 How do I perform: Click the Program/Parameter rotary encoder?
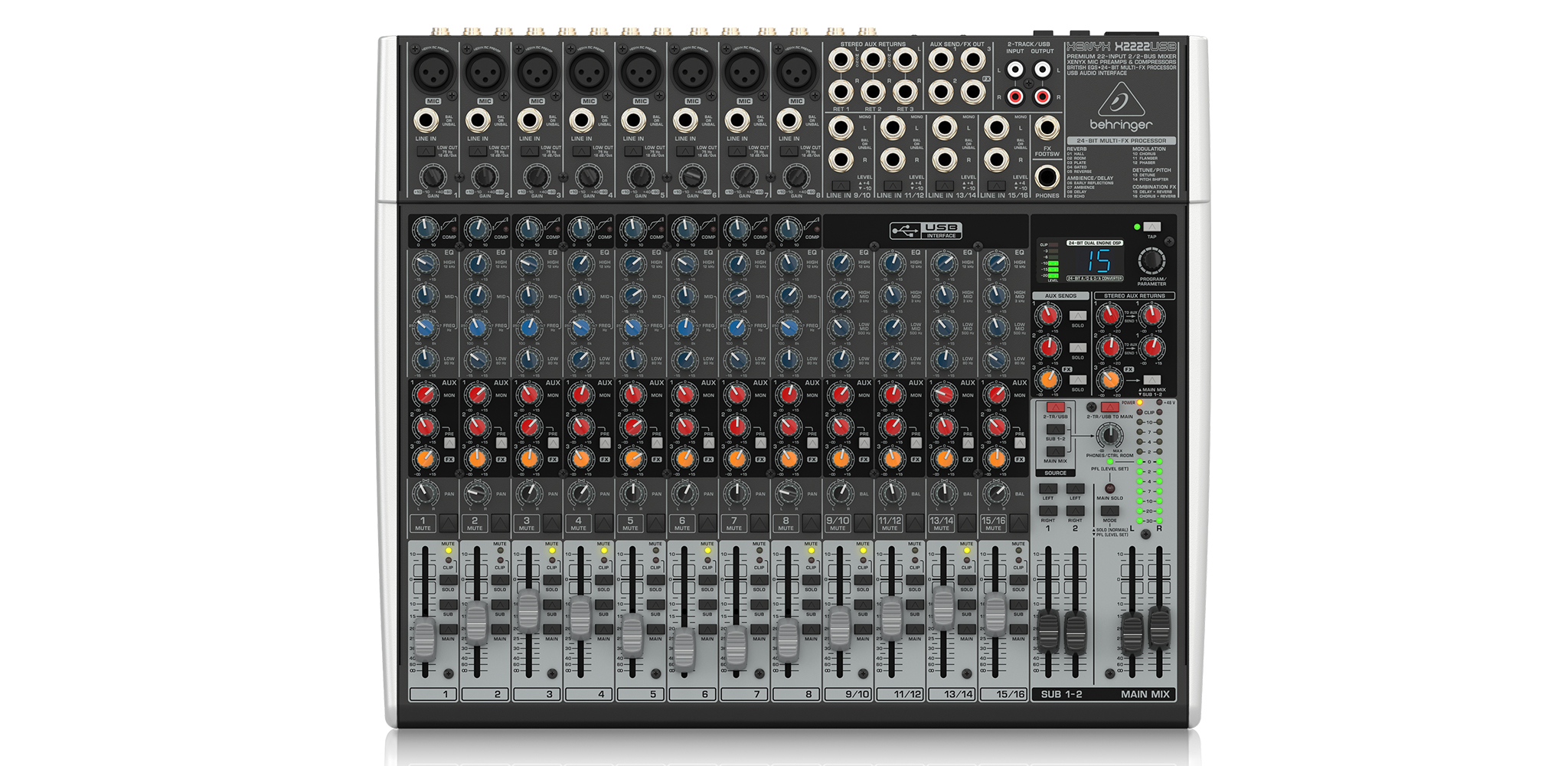pyautogui.click(x=1151, y=260)
